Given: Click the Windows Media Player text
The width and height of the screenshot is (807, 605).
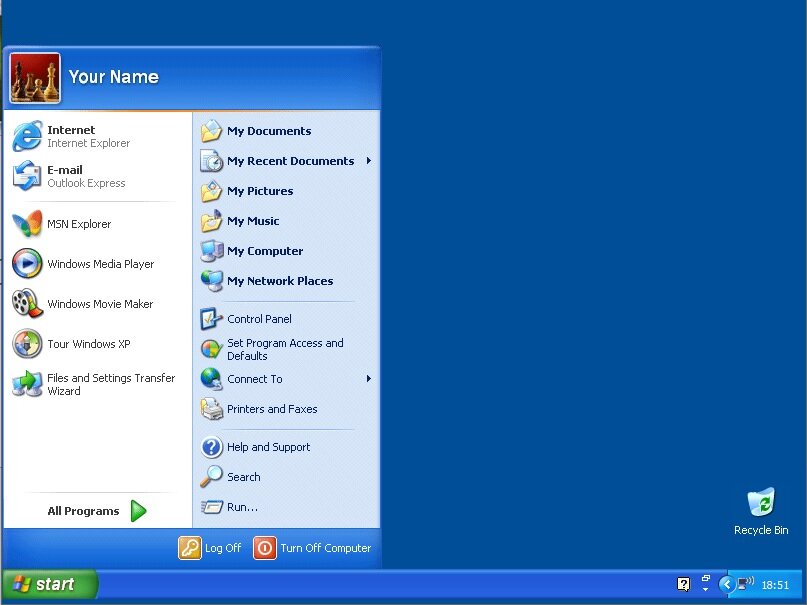Looking at the screenshot, I should click(101, 264).
